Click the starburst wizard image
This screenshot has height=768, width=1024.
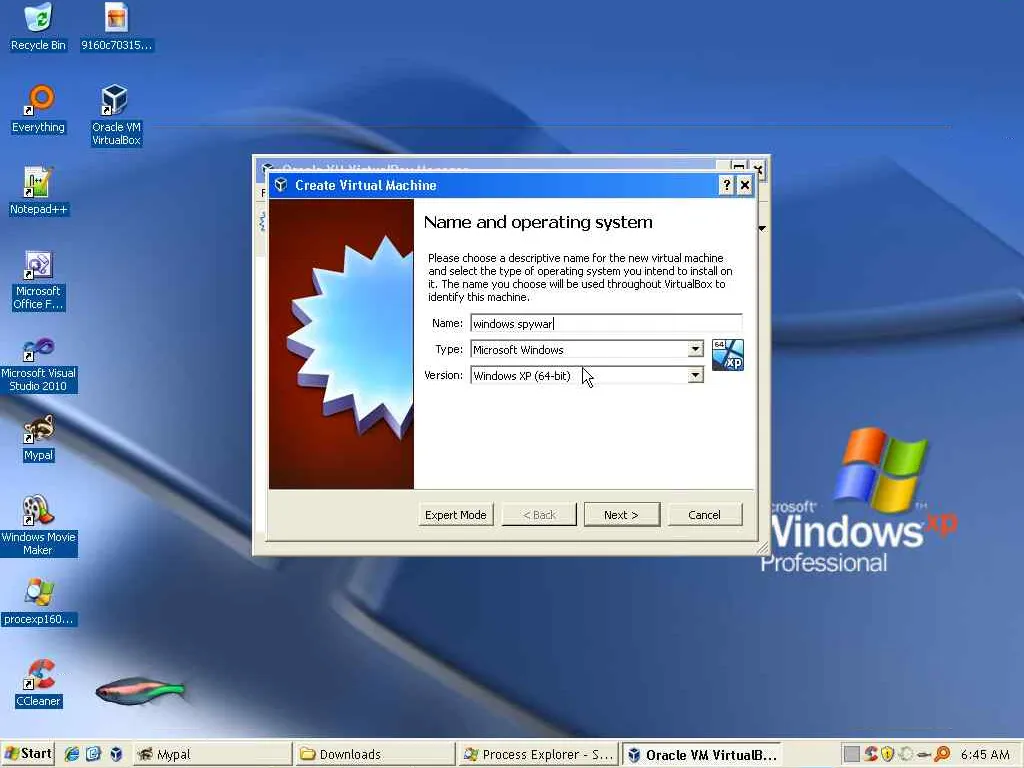click(342, 344)
